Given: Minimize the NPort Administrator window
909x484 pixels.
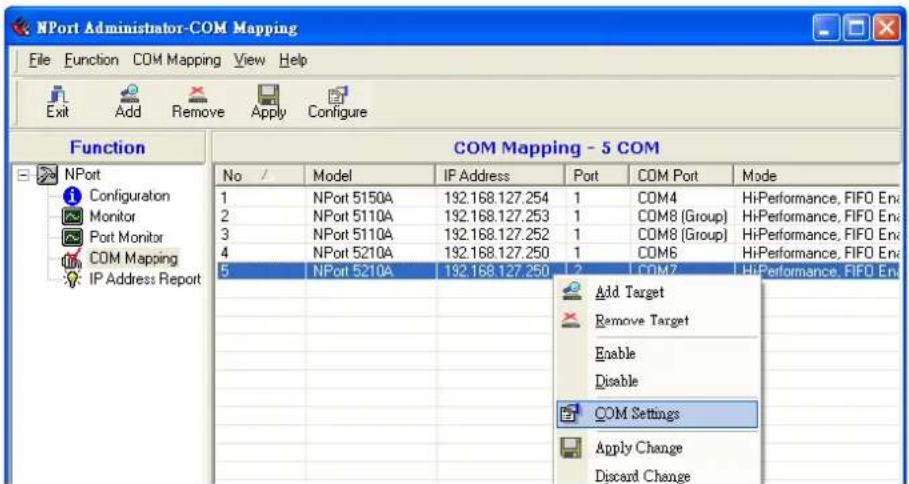Looking at the screenshot, I should [x=826, y=28].
